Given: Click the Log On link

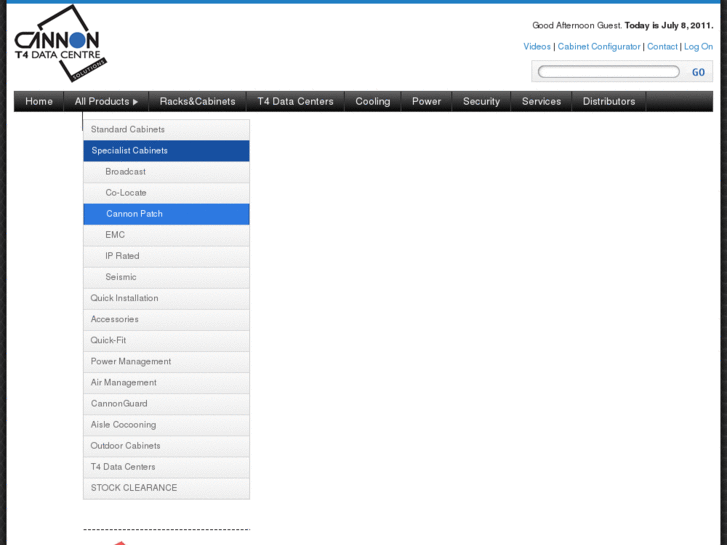Looking at the screenshot, I should [698, 46].
